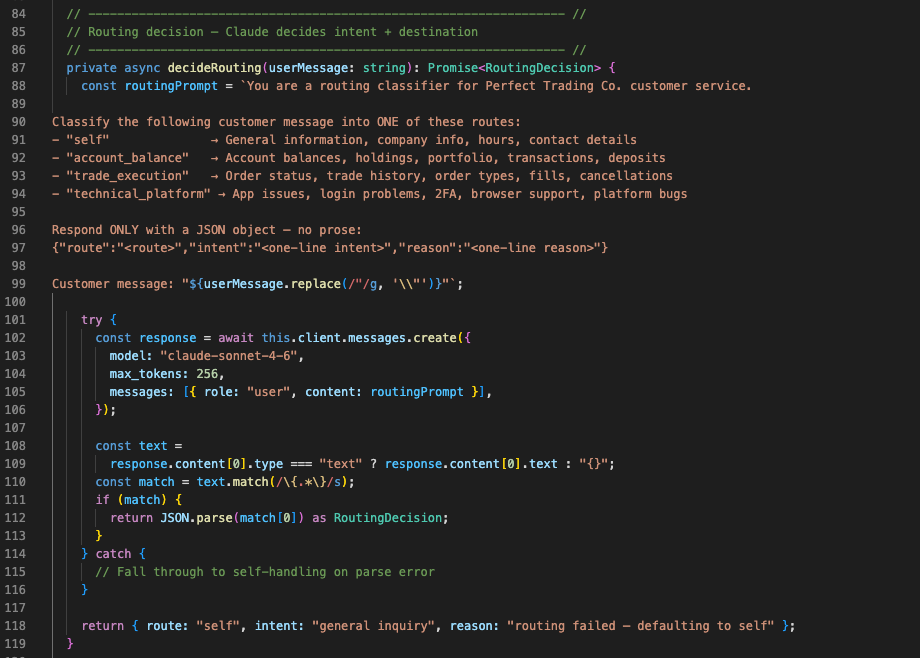Screen dimensions: 920x658
Task: Click line number 114 in the gutter
Action: [15, 554]
